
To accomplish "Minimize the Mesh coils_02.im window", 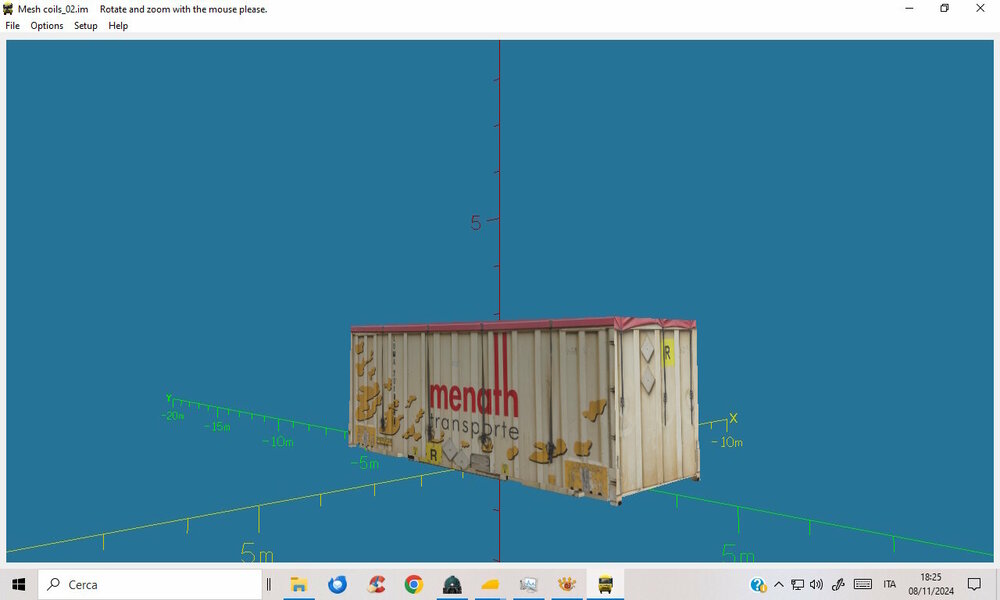I will coord(909,8).
